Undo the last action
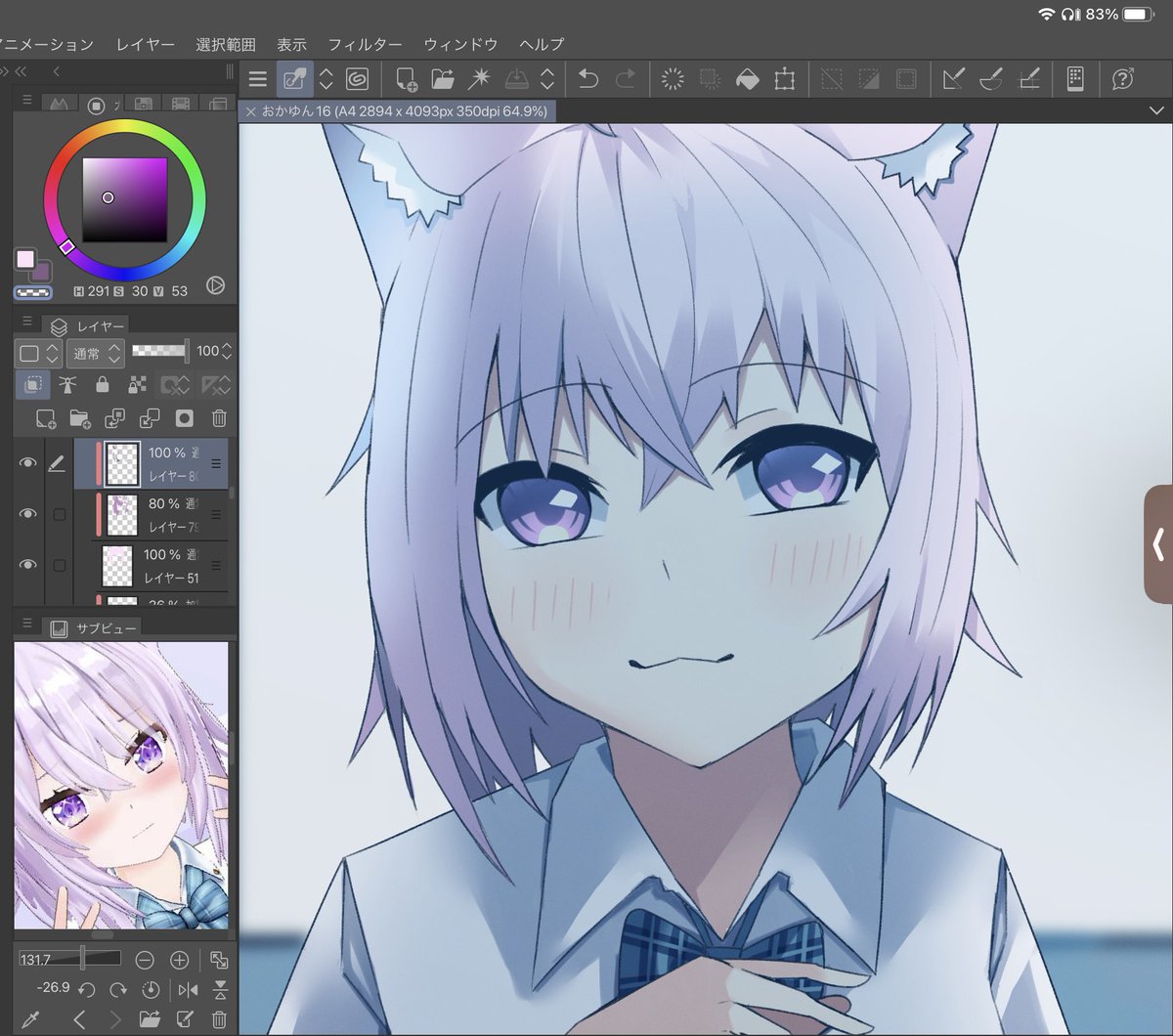 pos(587,79)
